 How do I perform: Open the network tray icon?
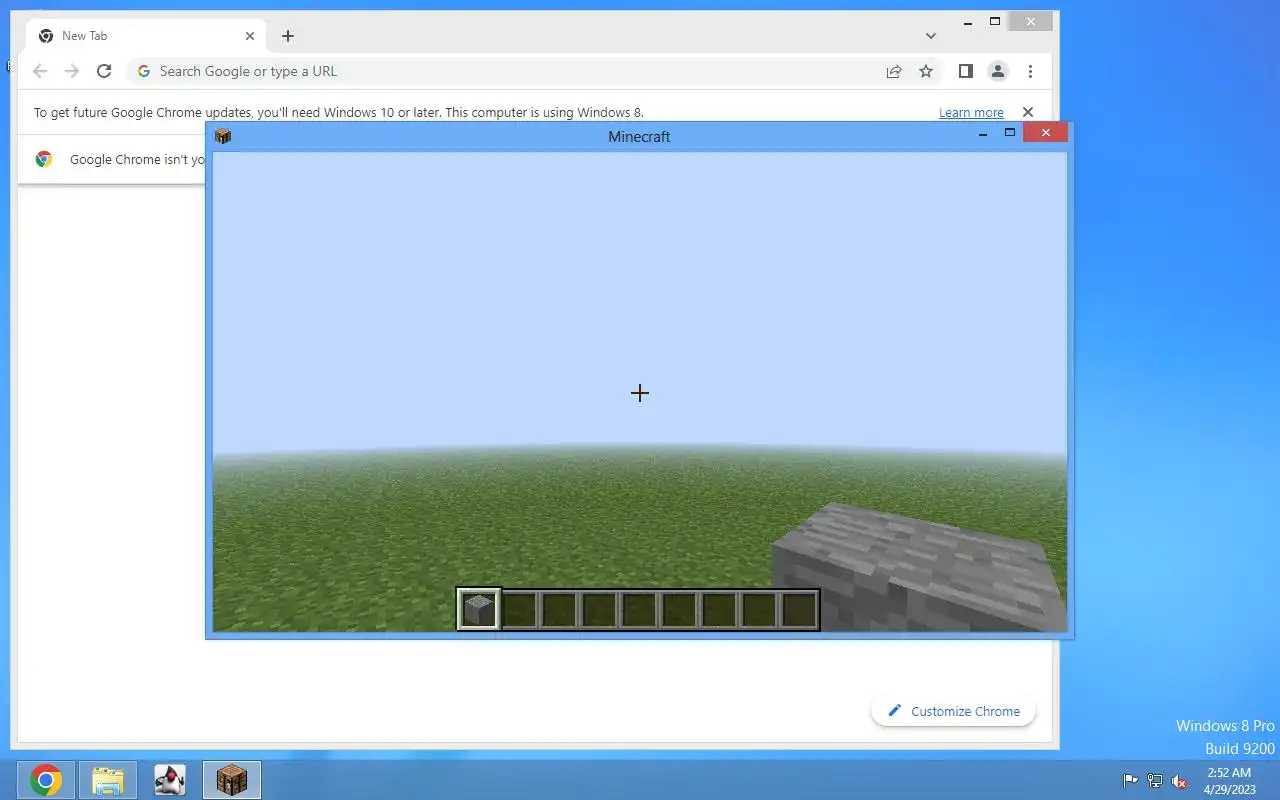click(x=1155, y=781)
